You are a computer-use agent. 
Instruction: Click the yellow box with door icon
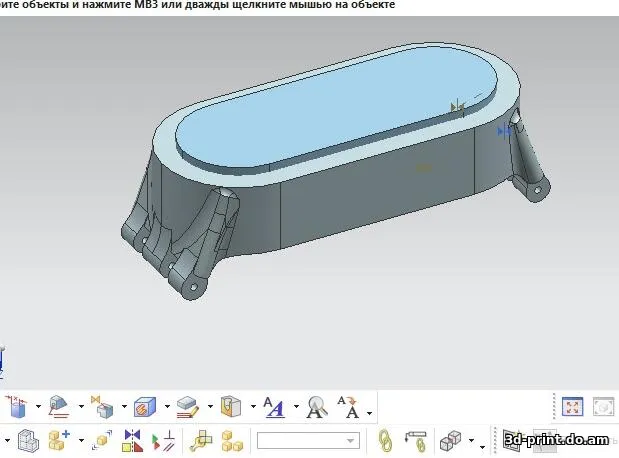point(230,407)
